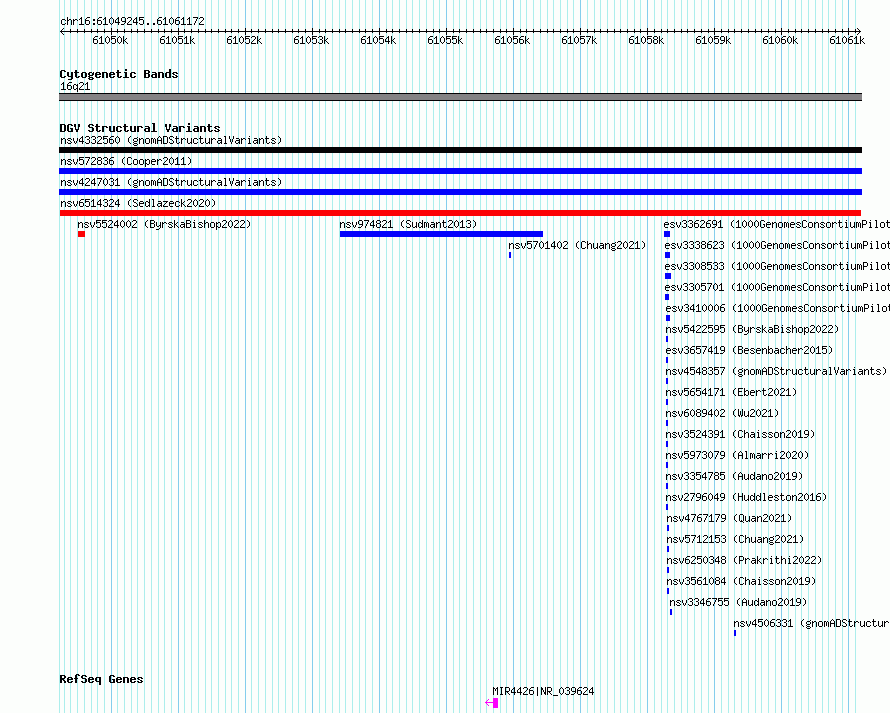Viewport: 890px width, 713px height.
Task: Click the nsv5701402 (Chuang2021) label
Action: pos(577,245)
